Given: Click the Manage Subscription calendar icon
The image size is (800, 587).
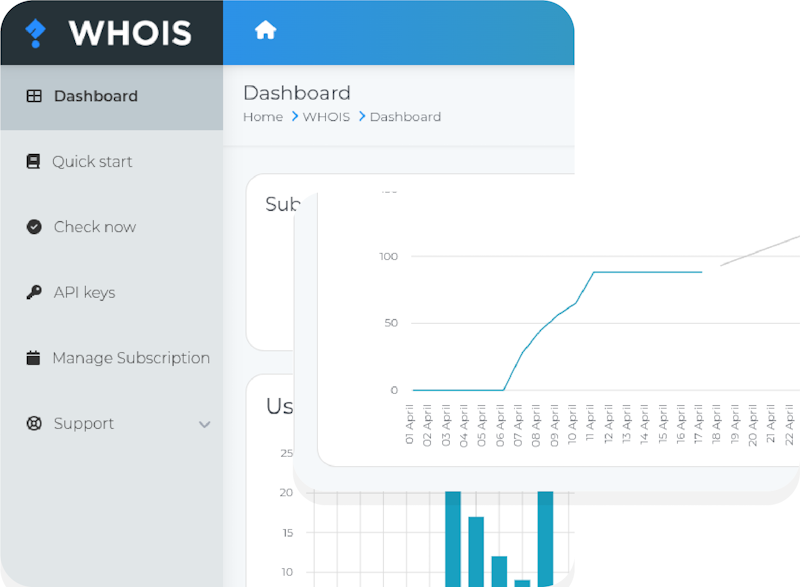Looking at the screenshot, I should [33, 358].
